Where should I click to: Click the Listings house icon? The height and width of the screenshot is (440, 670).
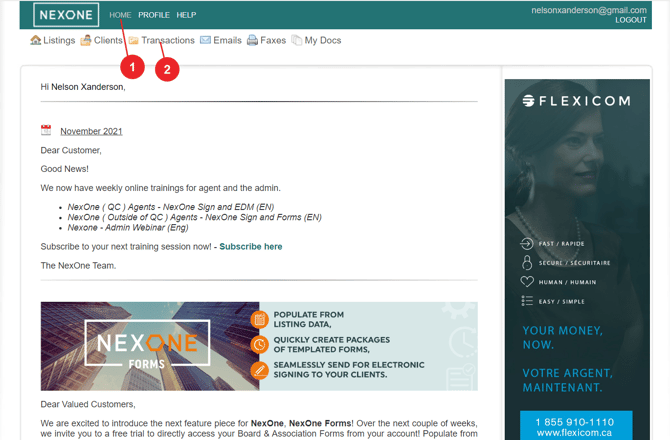tap(35, 40)
